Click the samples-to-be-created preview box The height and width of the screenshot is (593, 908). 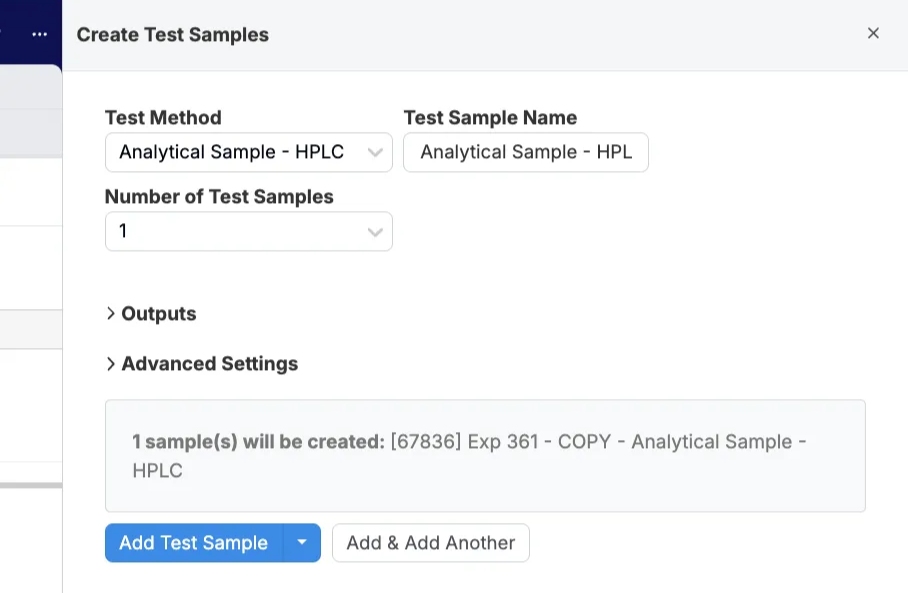point(485,456)
